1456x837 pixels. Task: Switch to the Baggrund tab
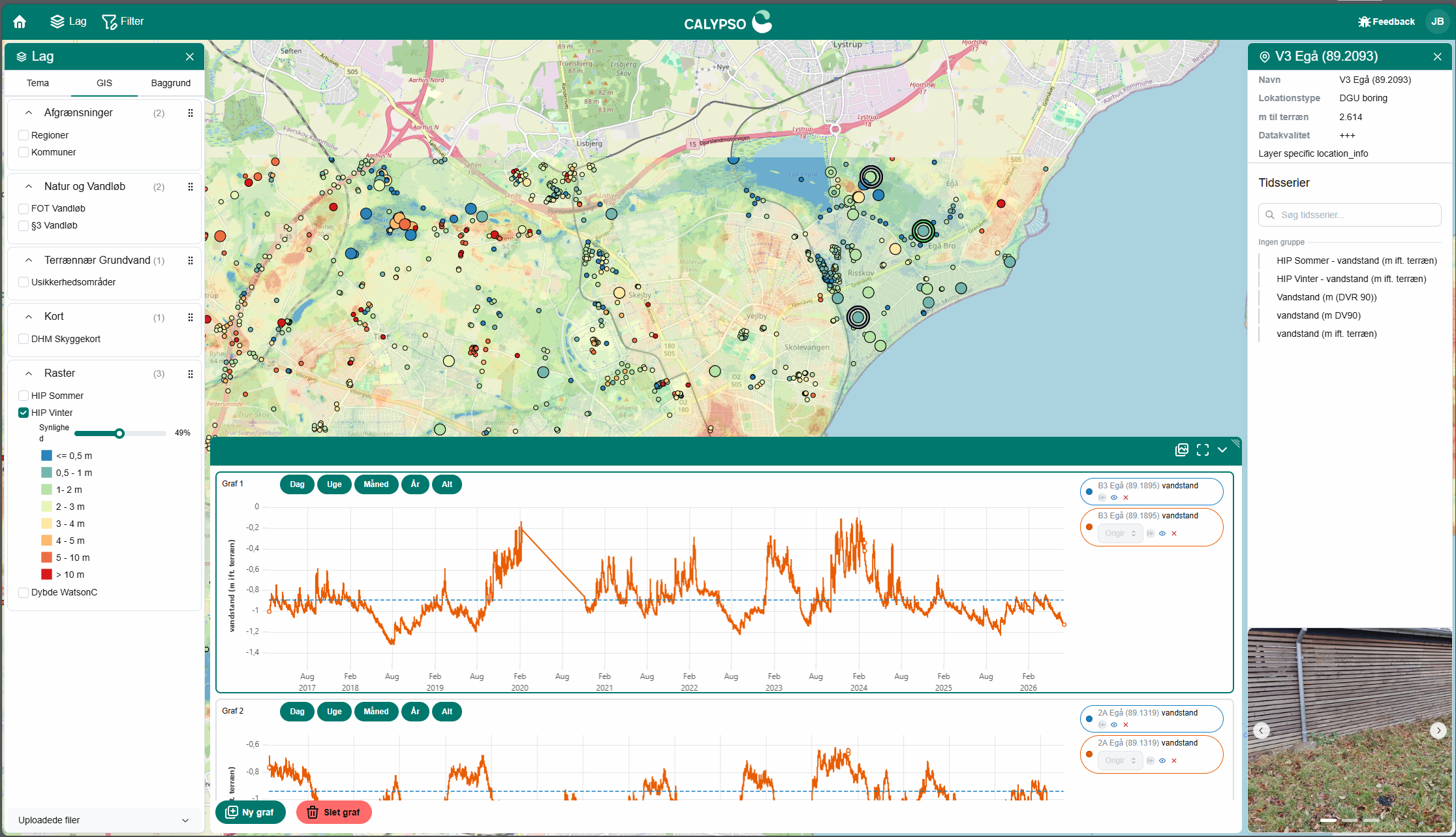[x=171, y=83]
